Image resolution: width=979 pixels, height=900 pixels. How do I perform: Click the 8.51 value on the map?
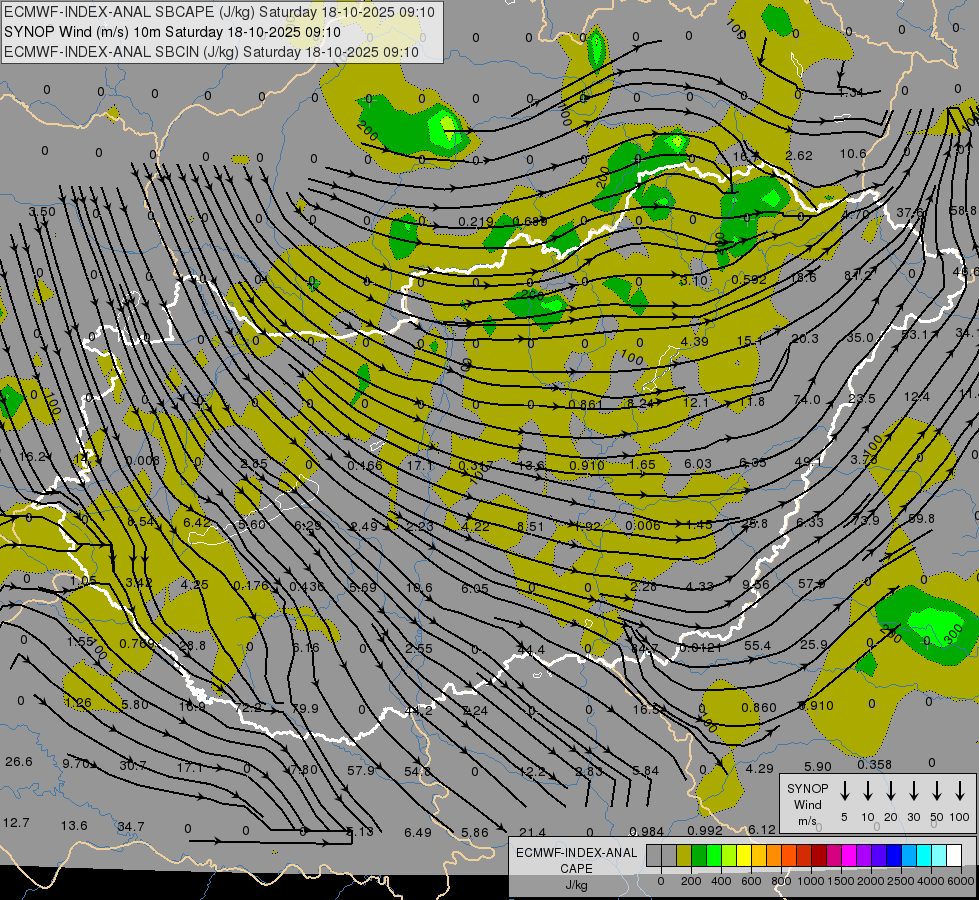(x=531, y=527)
